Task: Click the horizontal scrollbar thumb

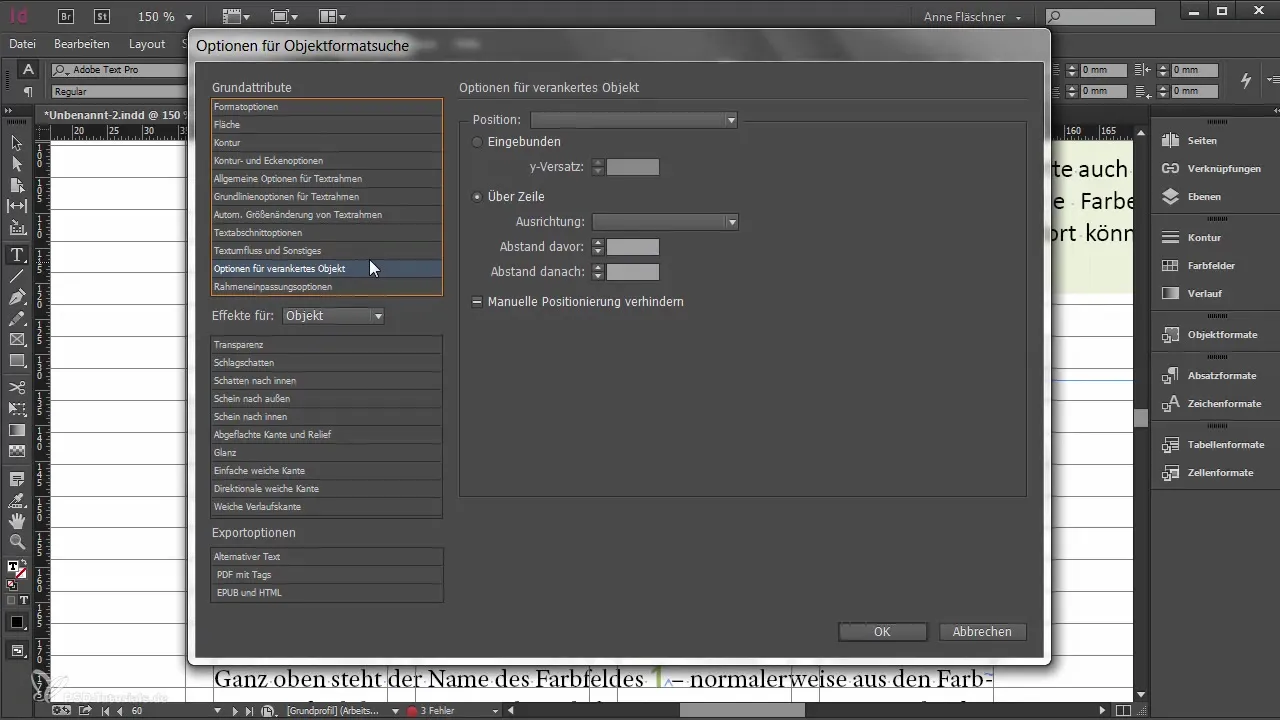Action: pos(743,710)
